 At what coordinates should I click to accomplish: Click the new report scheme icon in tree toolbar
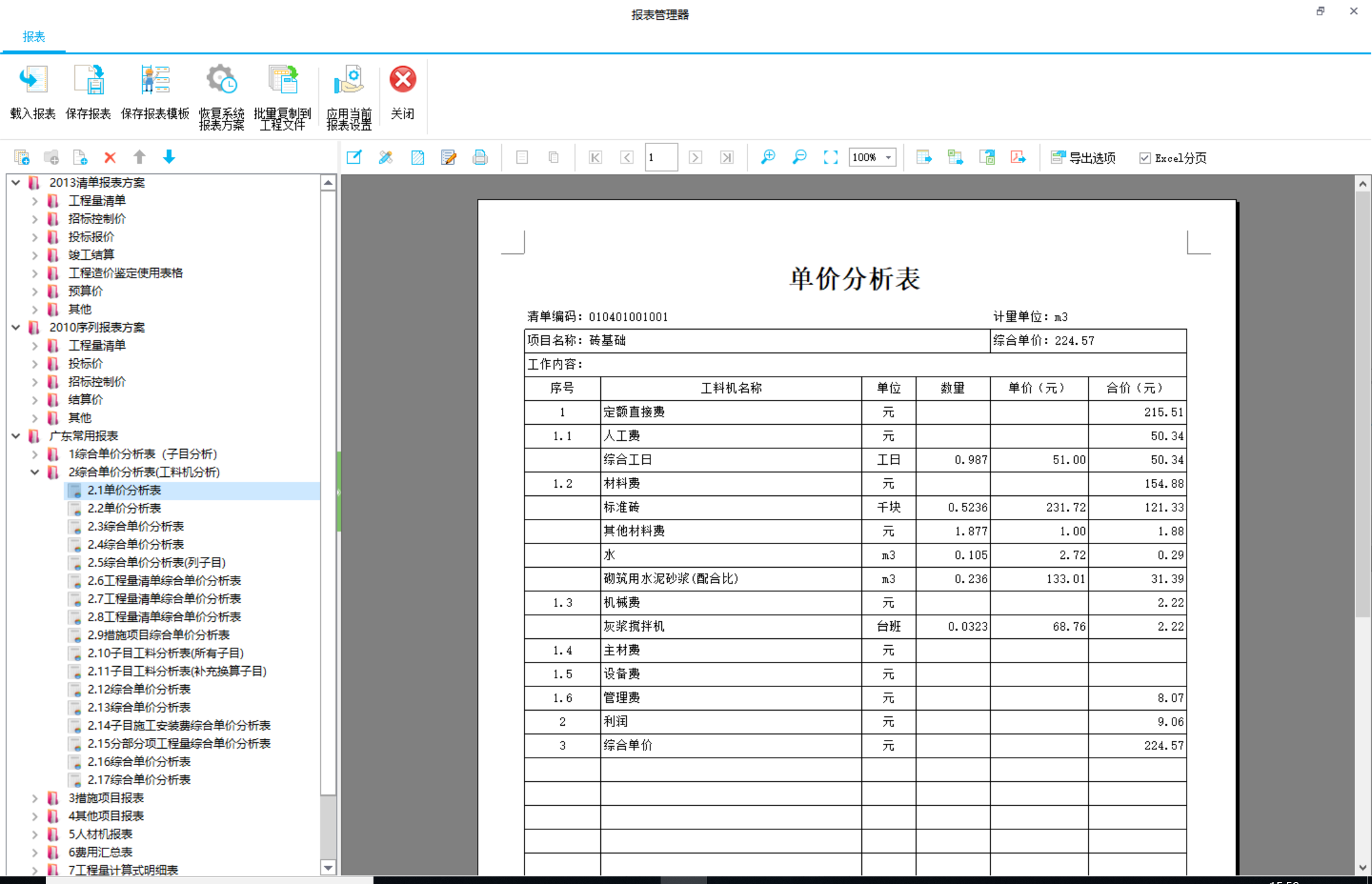(22, 157)
